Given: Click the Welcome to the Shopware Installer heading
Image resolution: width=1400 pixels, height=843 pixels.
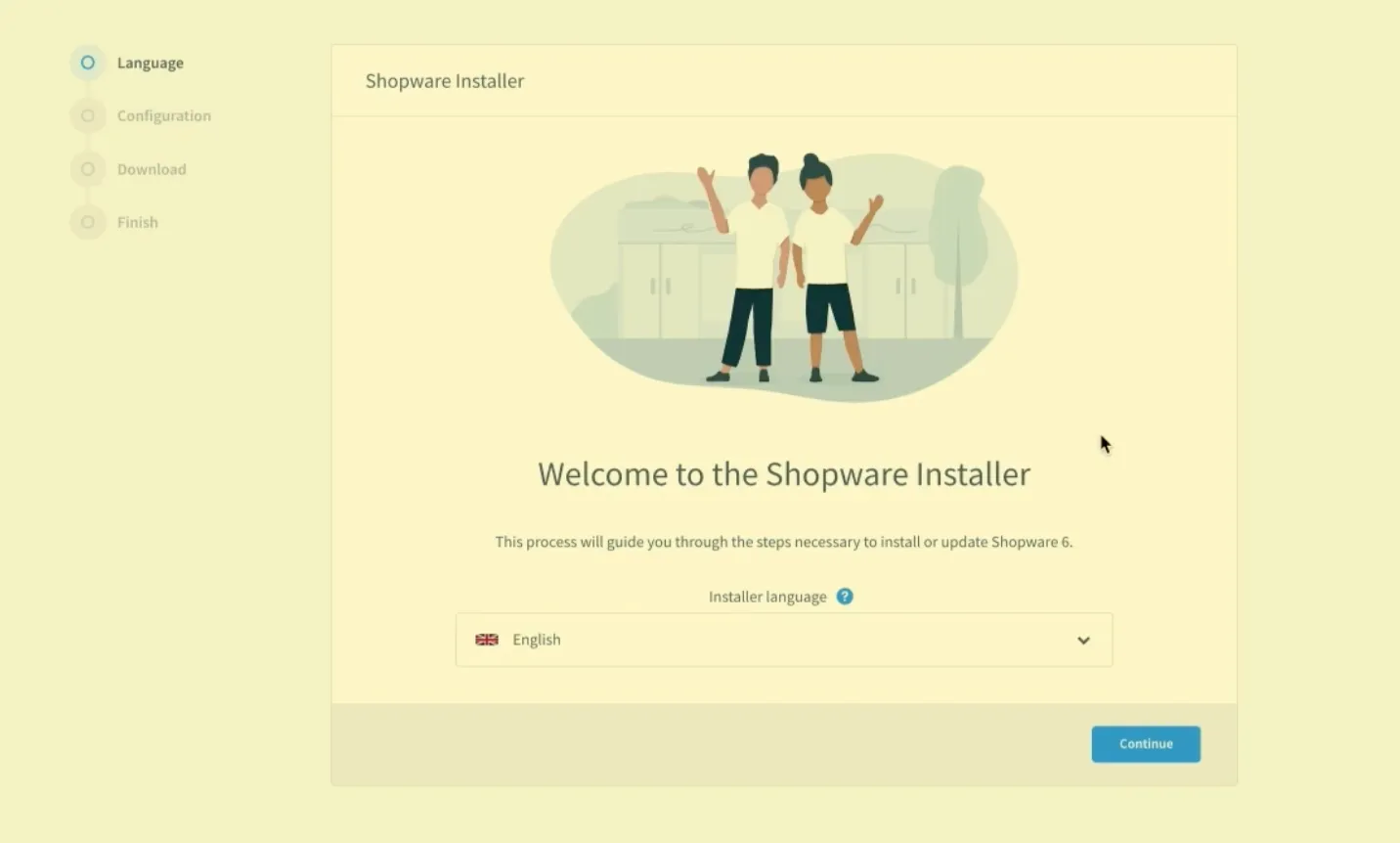Looking at the screenshot, I should coord(784,474).
